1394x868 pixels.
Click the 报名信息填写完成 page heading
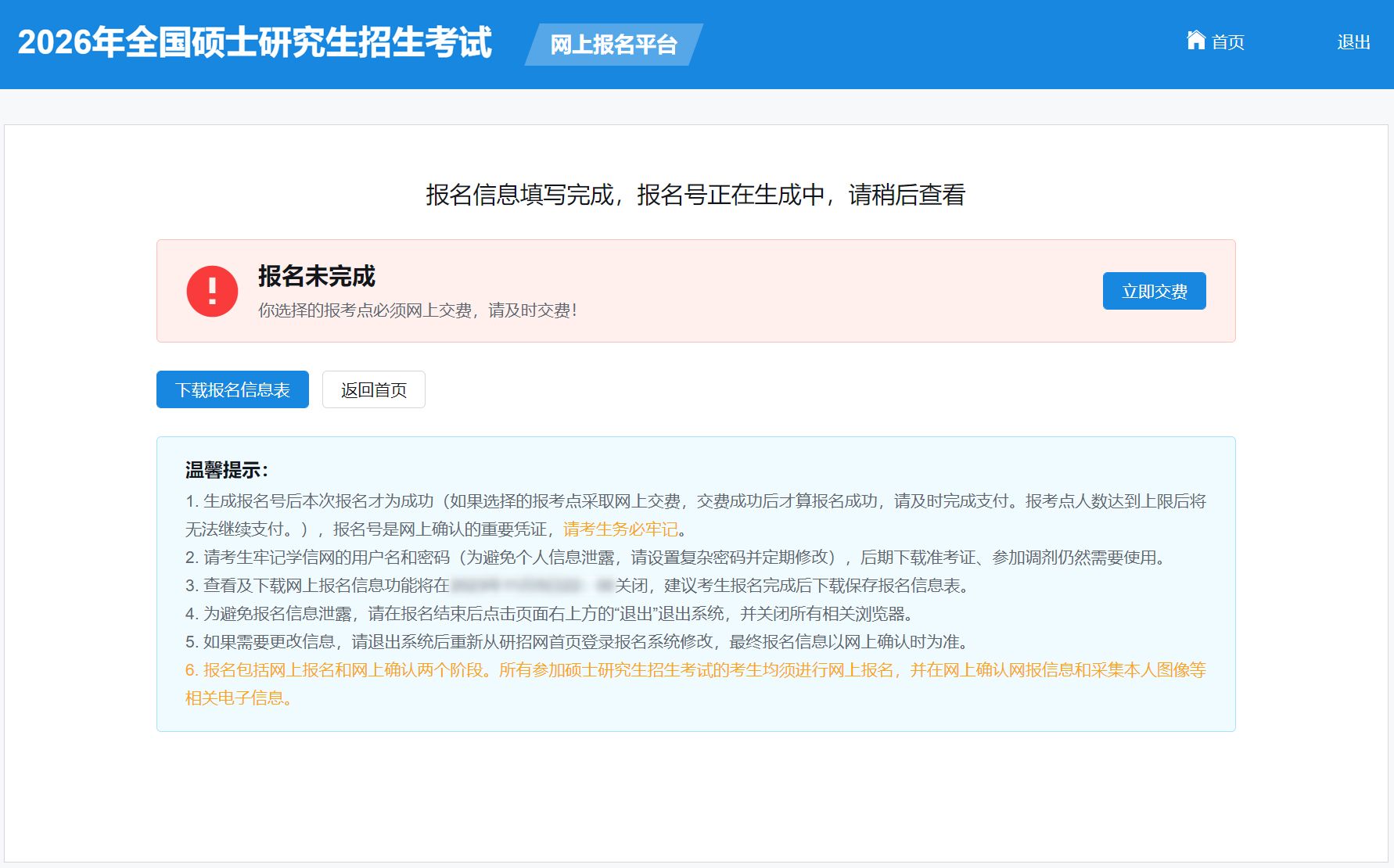(x=695, y=195)
